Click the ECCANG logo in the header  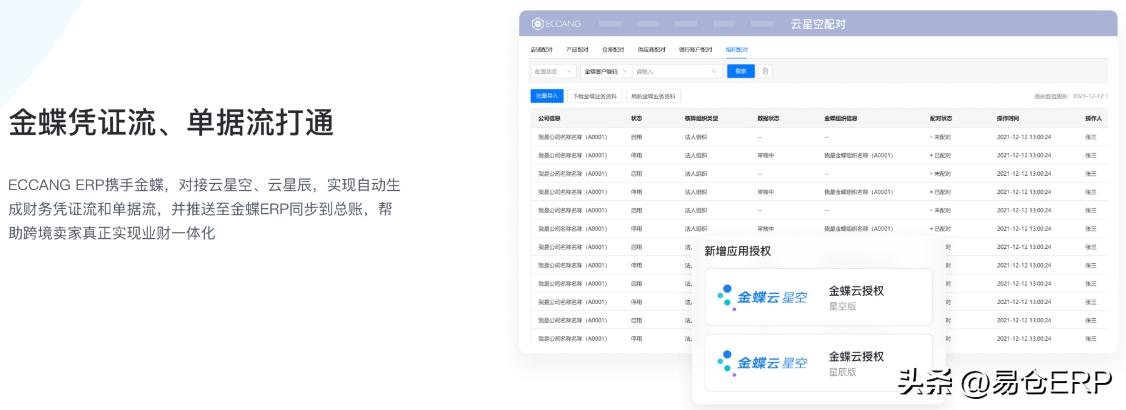click(x=556, y=24)
